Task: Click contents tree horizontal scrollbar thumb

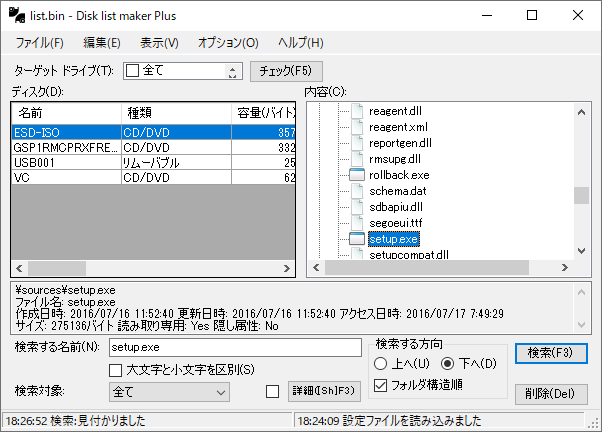Action: pyautogui.click(x=427, y=268)
